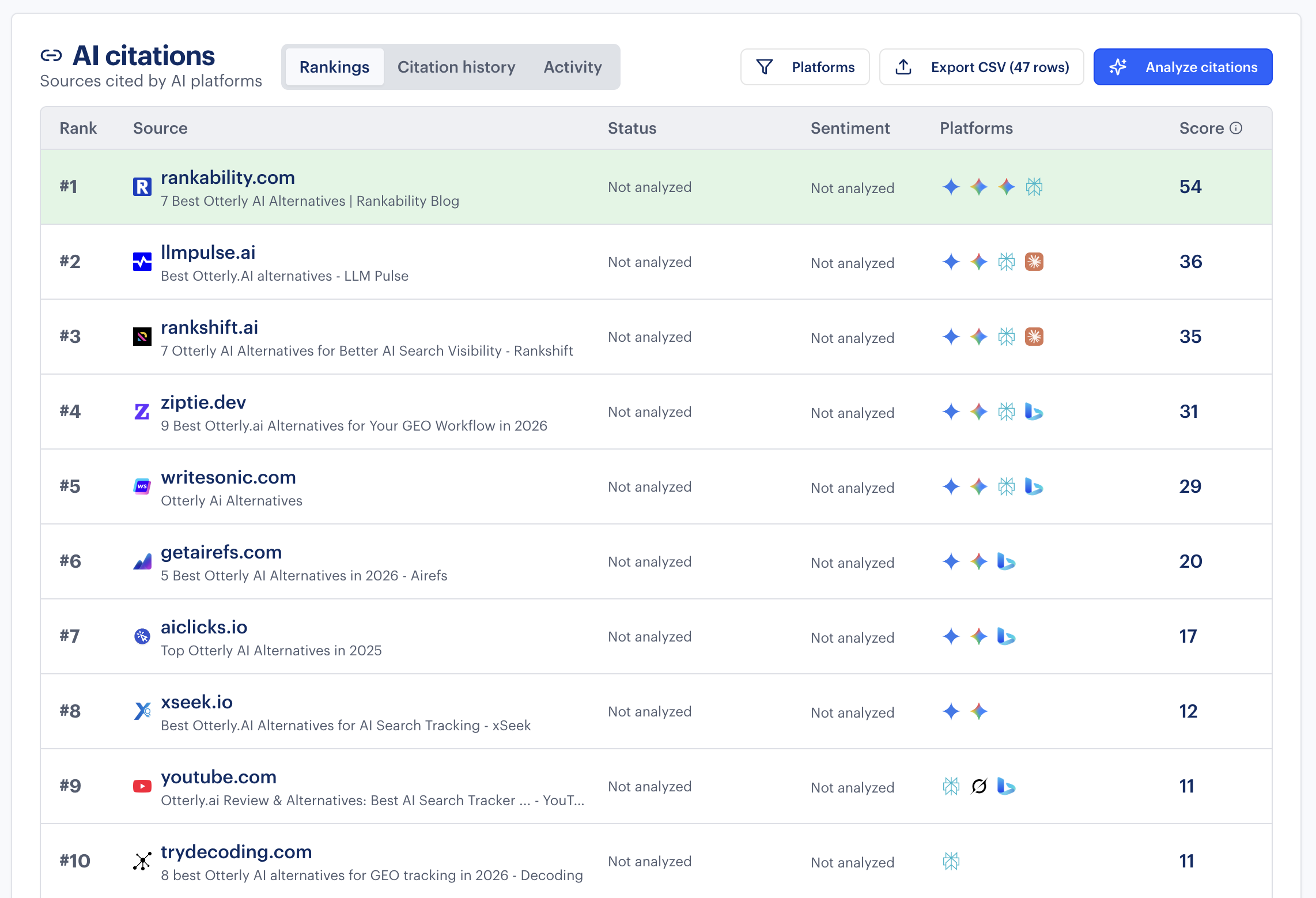Click the filter icon inside the Platforms button
The width and height of the screenshot is (1316, 898).
(765, 67)
